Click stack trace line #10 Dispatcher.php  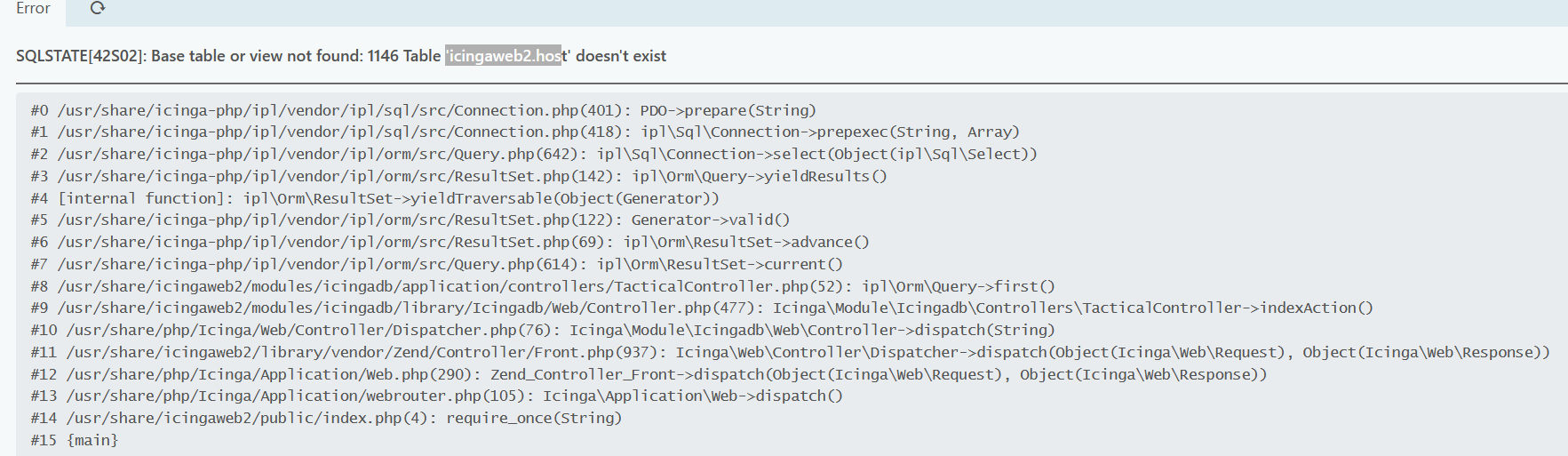[x=543, y=330]
